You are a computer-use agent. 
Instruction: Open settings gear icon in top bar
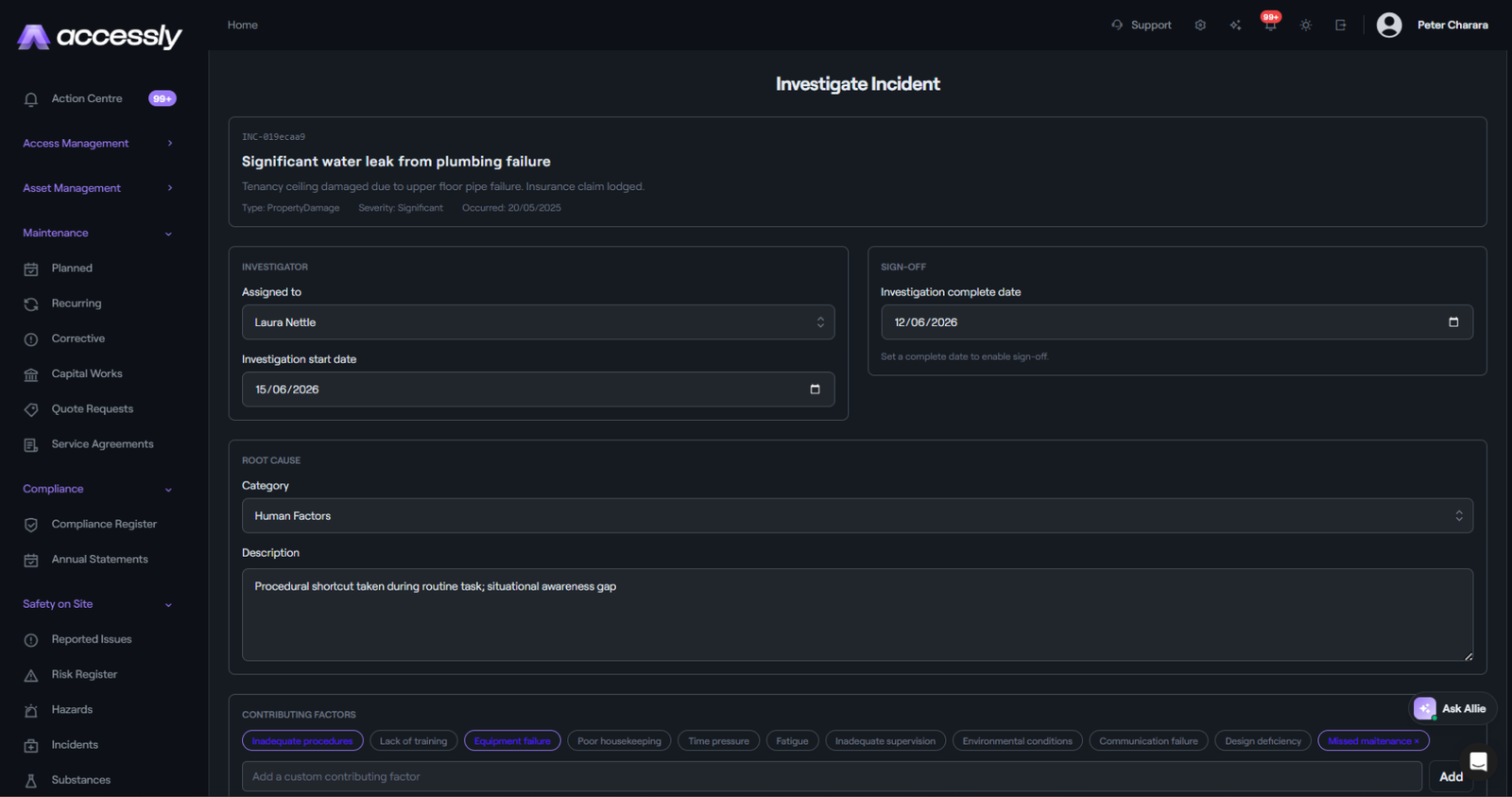pyautogui.click(x=1200, y=26)
